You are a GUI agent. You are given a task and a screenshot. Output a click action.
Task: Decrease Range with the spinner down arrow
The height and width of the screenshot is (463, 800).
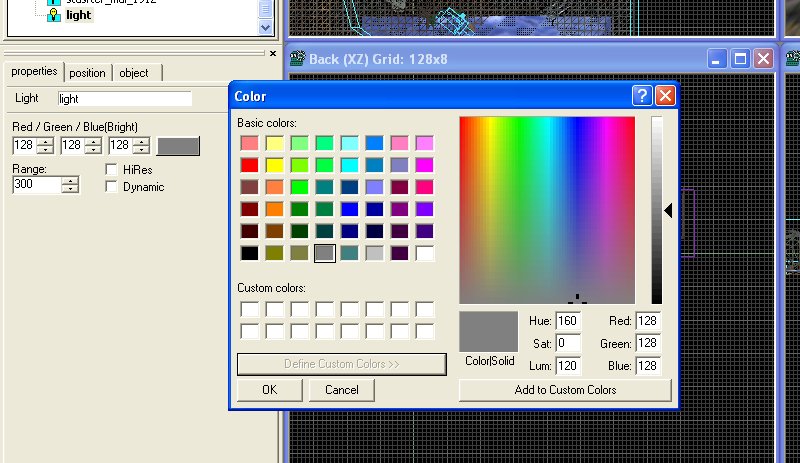(70, 188)
